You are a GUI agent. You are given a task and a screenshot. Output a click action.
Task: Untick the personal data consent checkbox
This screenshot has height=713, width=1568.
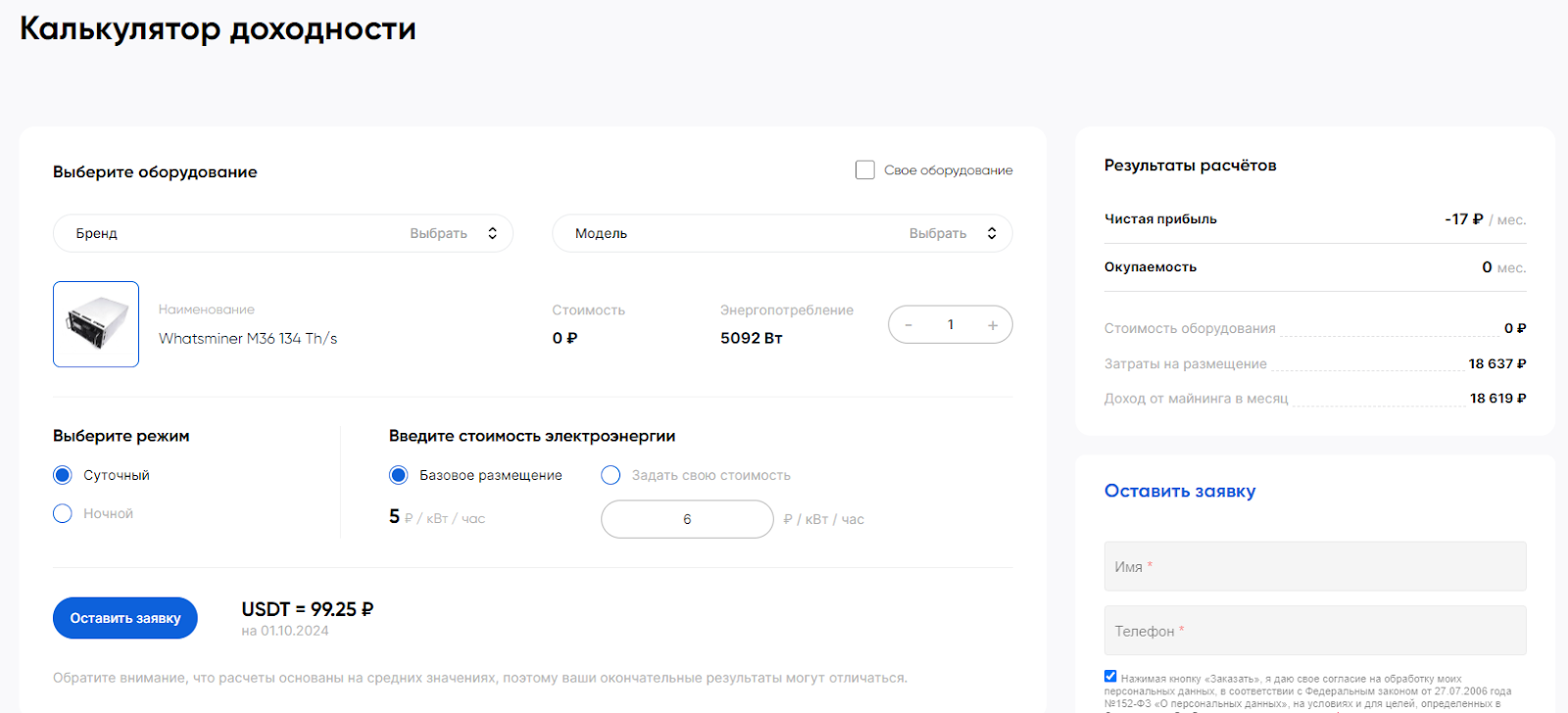pos(1110,676)
